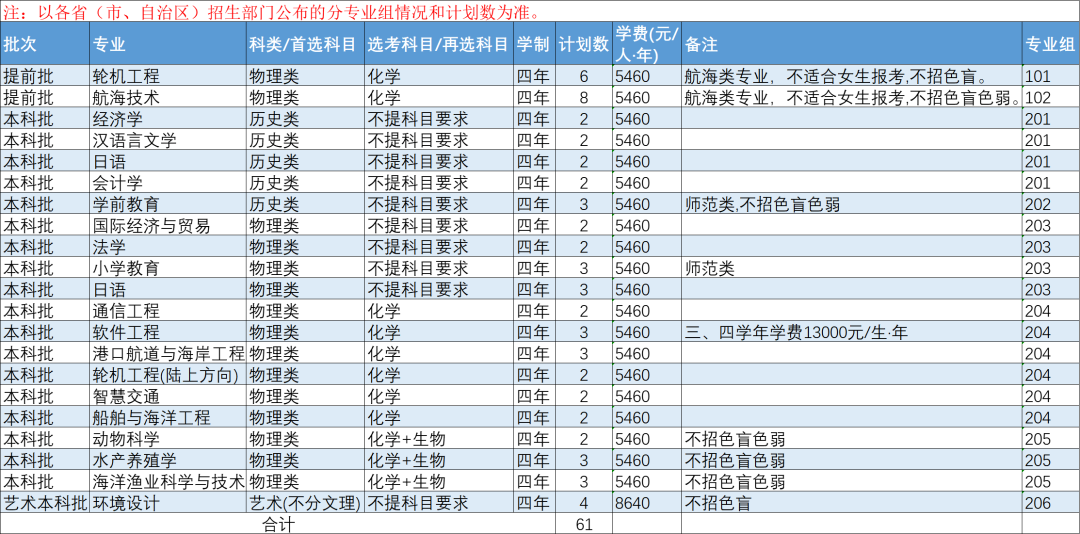The width and height of the screenshot is (1080, 534).
Task: Select the 102 group cell
Action: [1051, 97]
